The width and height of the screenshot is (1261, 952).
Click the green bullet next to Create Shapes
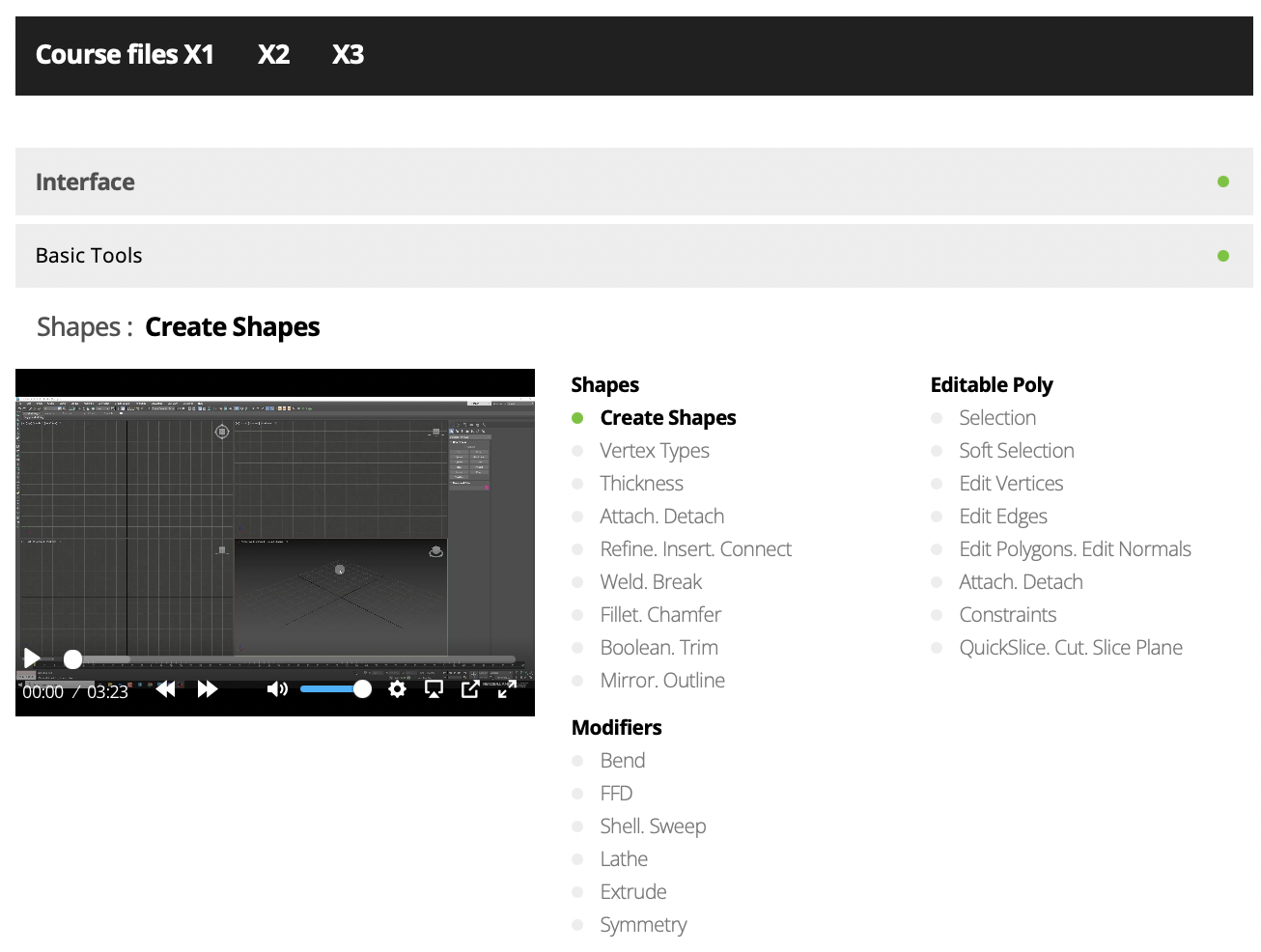pos(577,418)
